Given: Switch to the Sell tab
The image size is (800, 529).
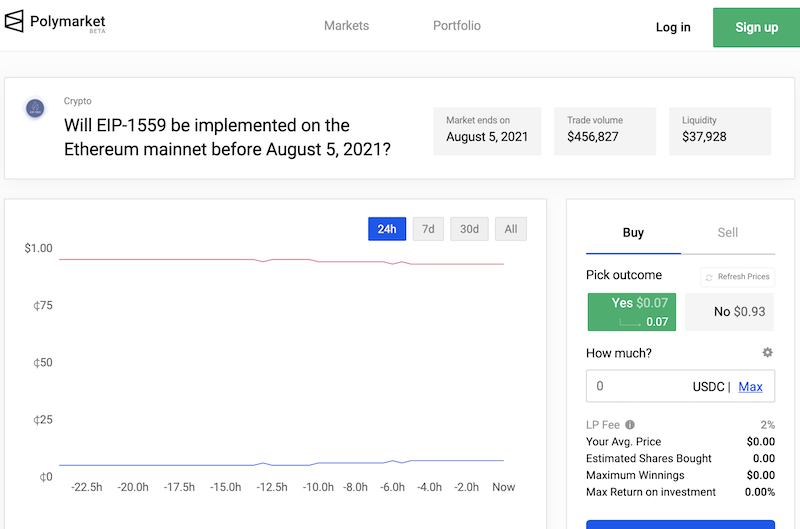Looking at the screenshot, I should click(x=728, y=233).
